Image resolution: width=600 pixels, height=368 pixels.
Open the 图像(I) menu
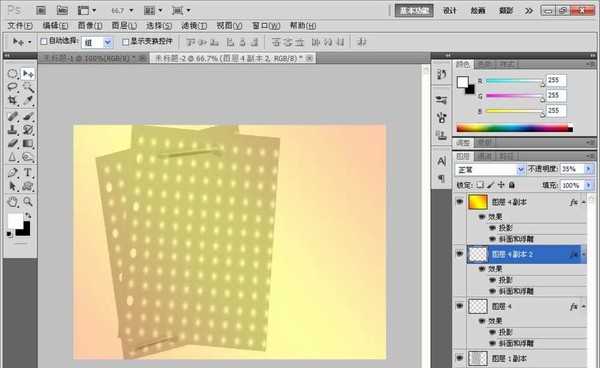90,26
